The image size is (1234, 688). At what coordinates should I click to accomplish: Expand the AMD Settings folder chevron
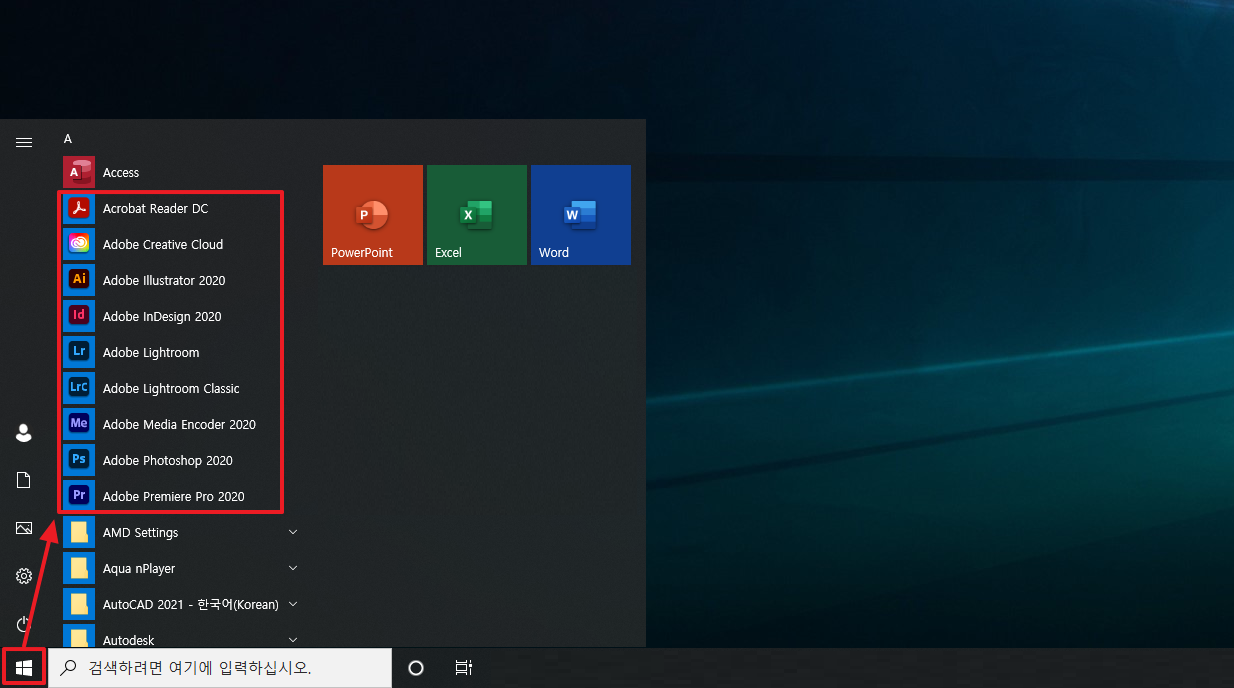293,532
